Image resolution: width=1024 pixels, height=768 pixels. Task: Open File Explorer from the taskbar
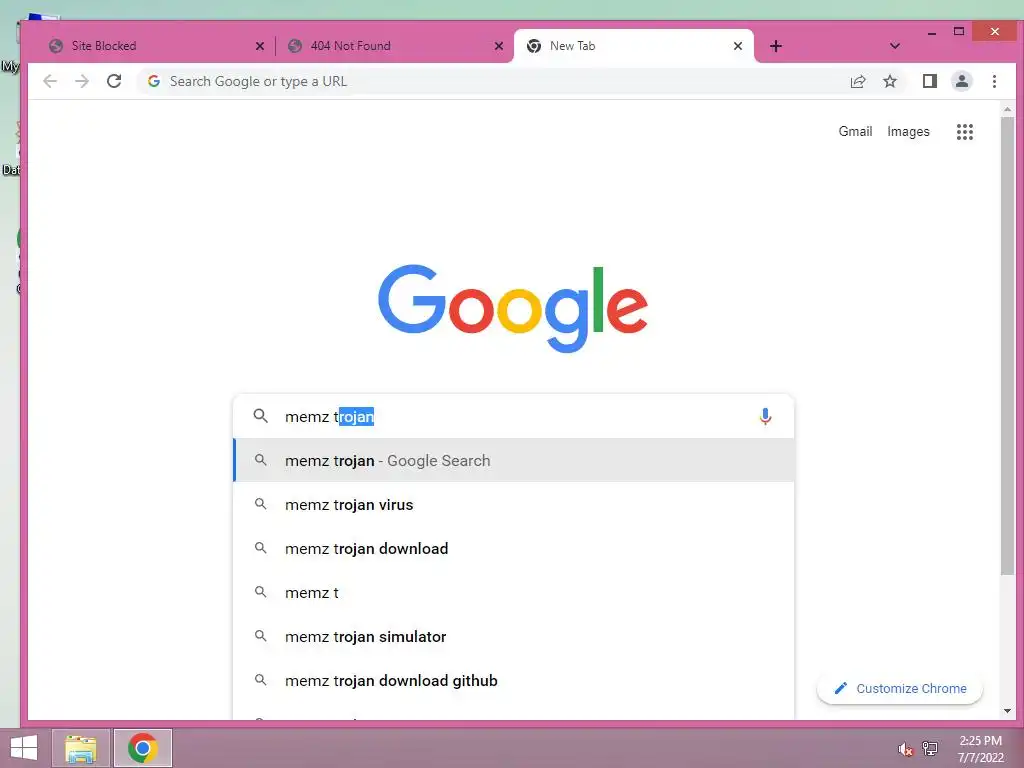(81, 748)
